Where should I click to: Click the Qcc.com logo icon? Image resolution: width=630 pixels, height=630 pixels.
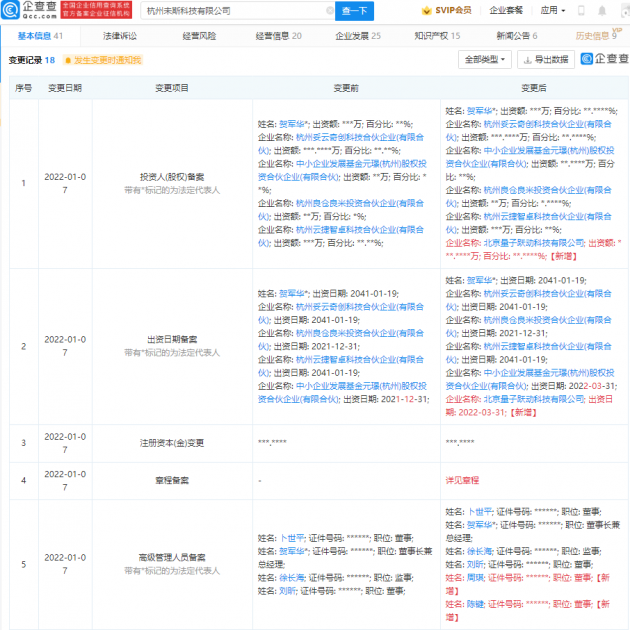10,10
